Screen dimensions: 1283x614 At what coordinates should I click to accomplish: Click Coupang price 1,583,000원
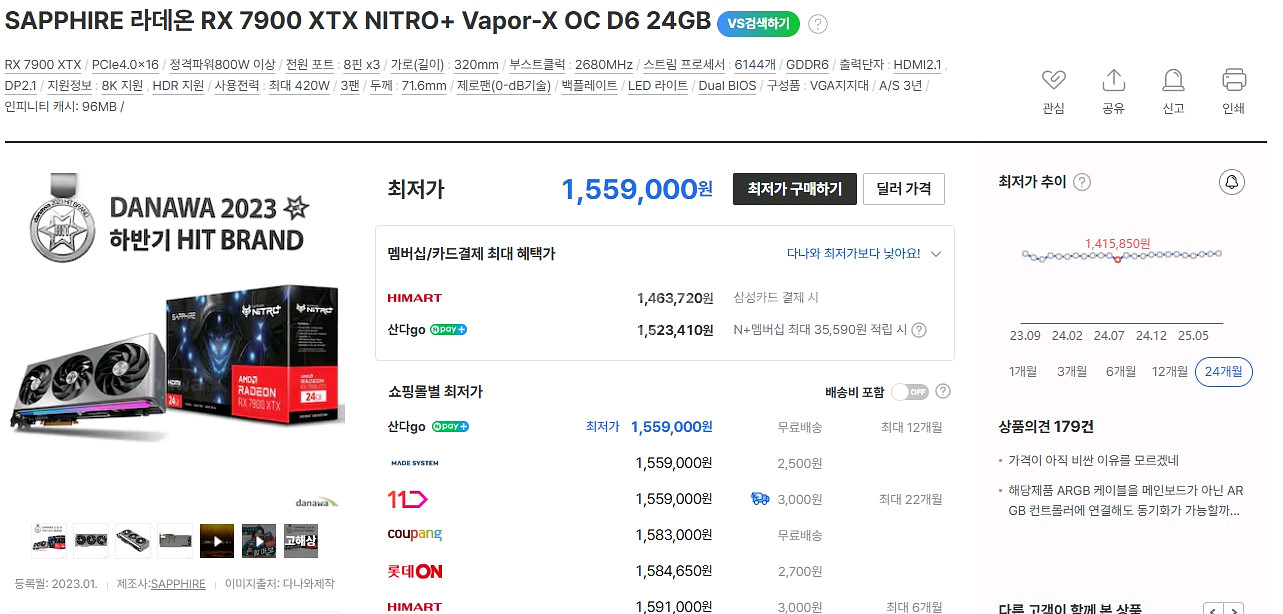click(x=674, y=534)
